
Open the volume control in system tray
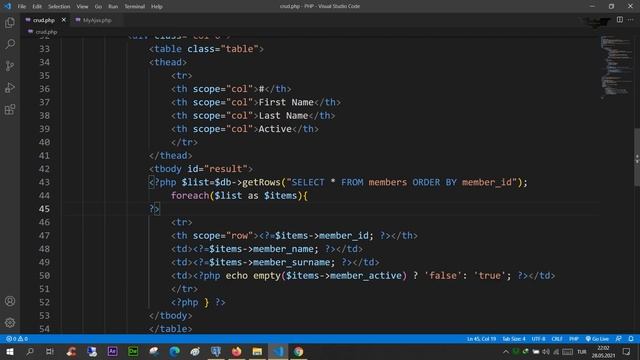point(546,351)
